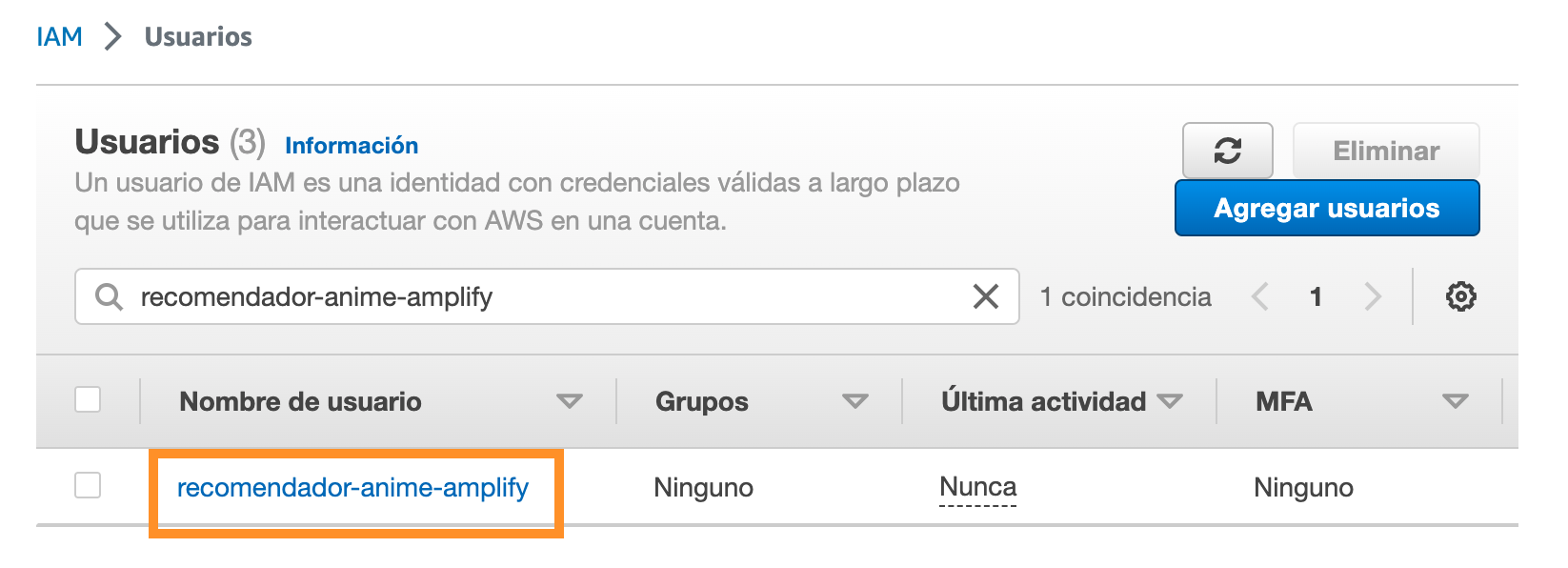Image resolution: width=1568 pixels, height=568 pixels.
Task: Go to previous page arrow
Action: point(1260,296)
